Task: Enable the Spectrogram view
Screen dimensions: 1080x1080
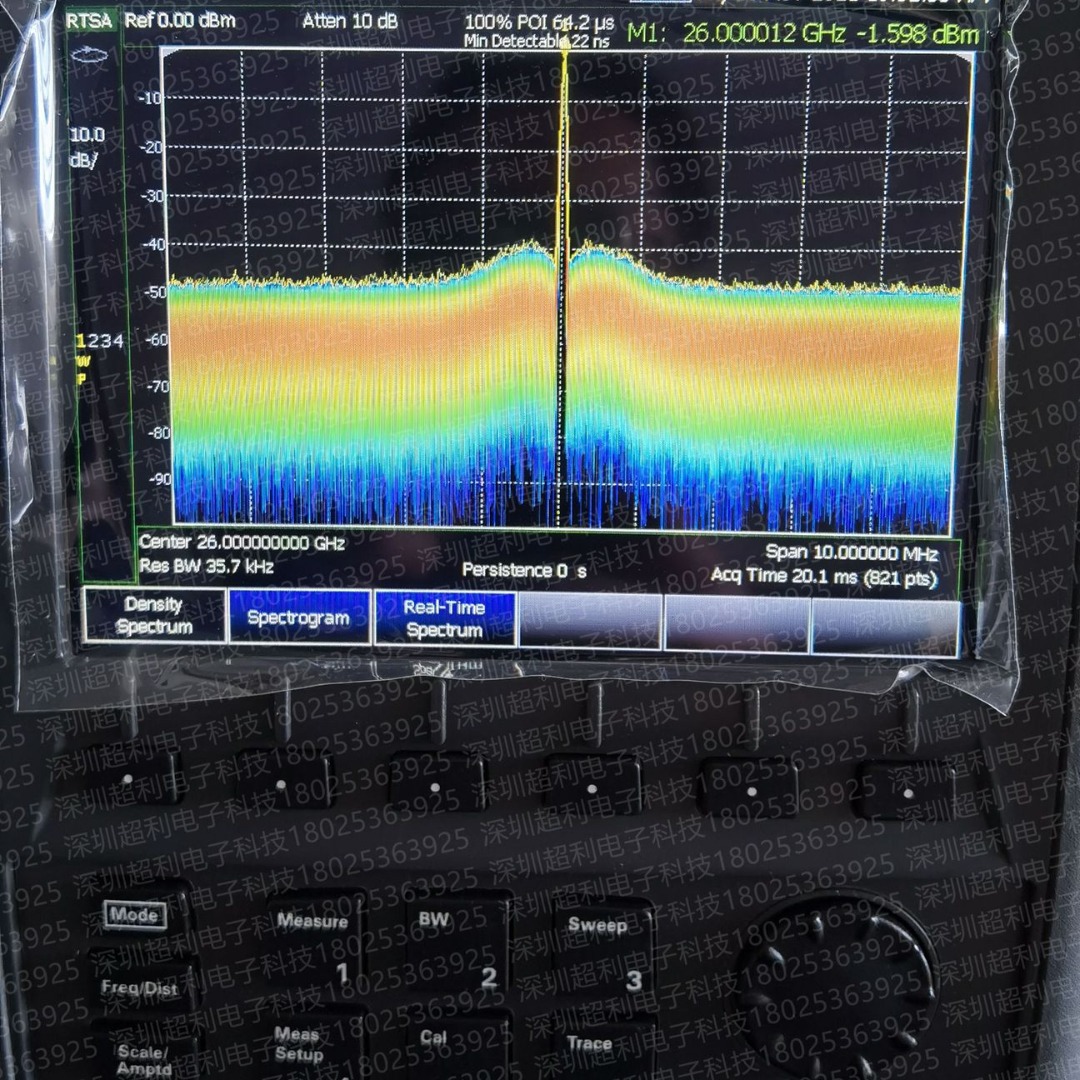Action: 300,618
